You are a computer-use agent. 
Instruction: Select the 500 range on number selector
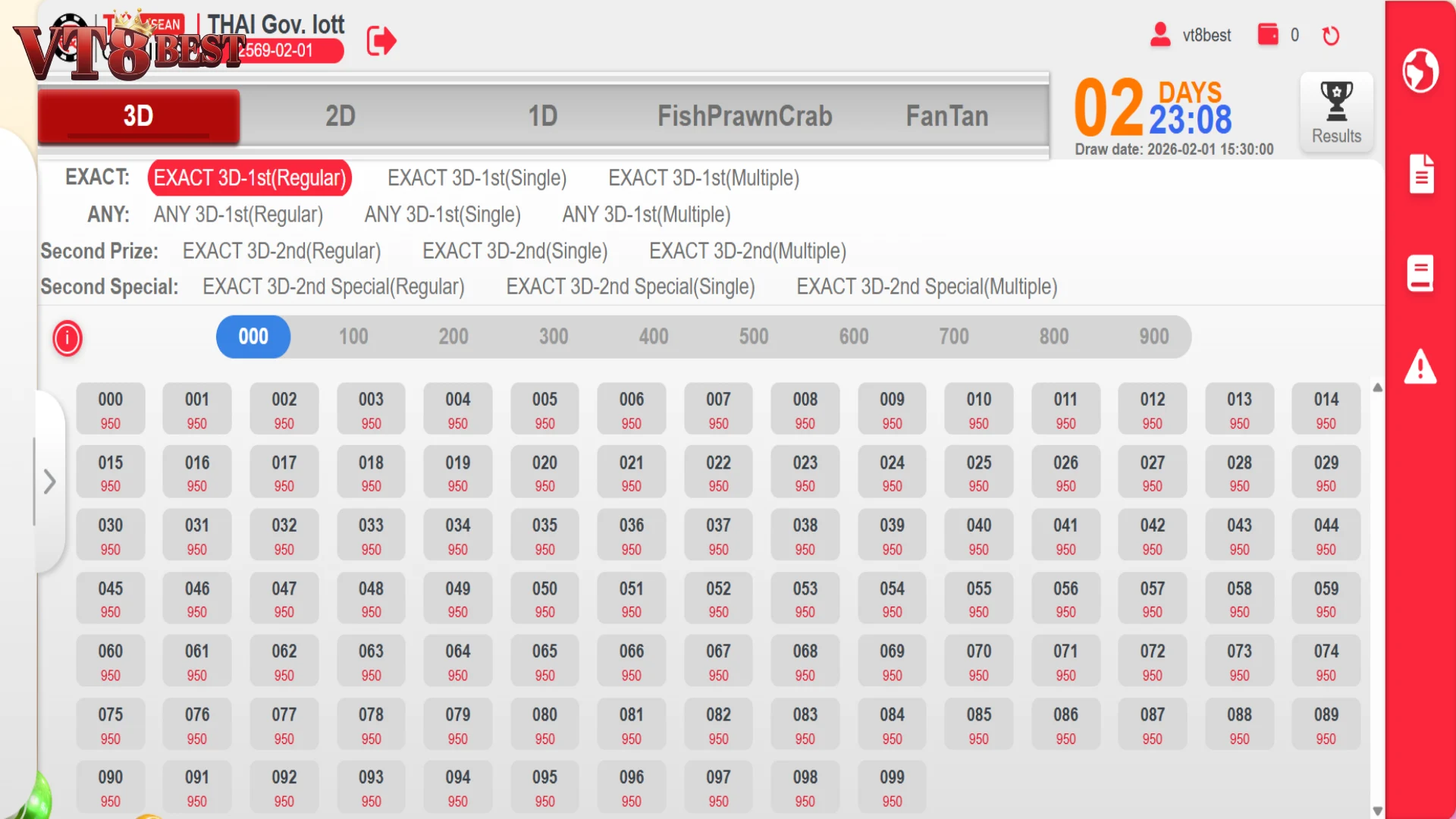coord(754,337)
